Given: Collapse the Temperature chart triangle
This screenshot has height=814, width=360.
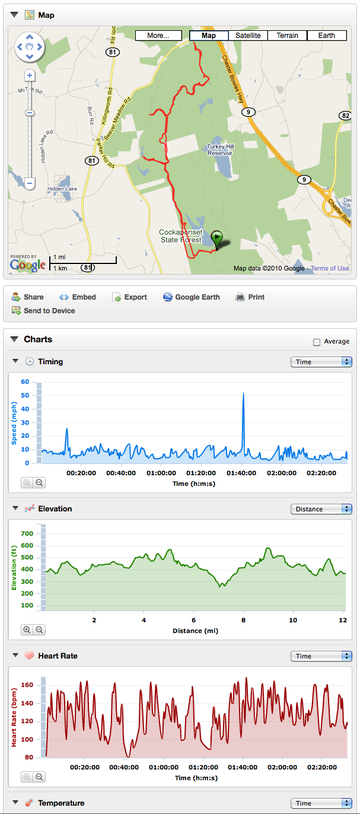Looking at the screenshot, I should coord(15,803).
